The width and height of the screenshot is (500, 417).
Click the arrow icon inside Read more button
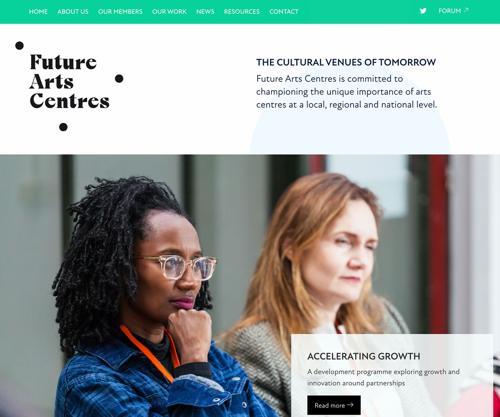350,405
